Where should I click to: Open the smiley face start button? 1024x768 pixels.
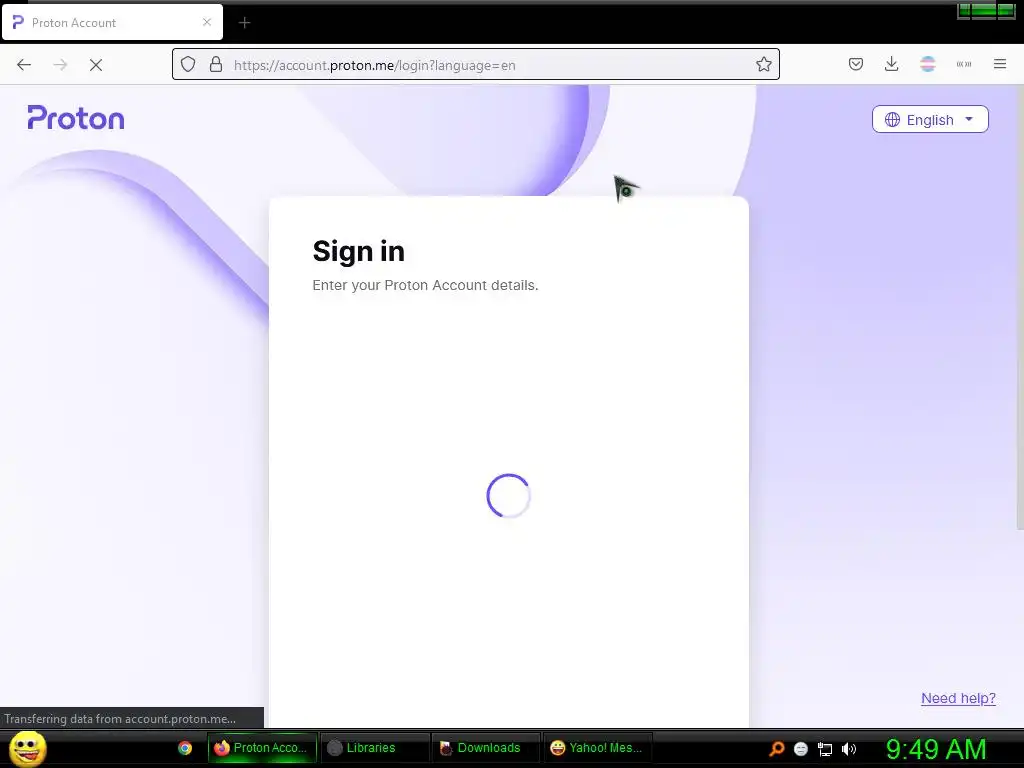click(27, 748)
